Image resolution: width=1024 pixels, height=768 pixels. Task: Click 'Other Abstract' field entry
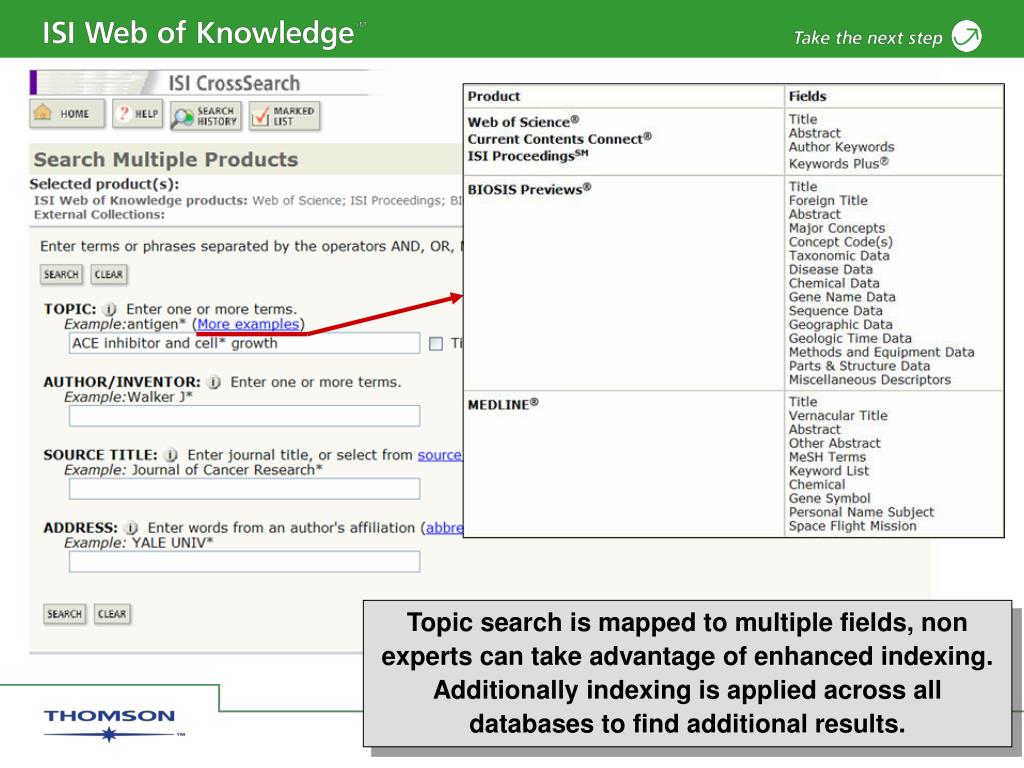tap(835, 443)
